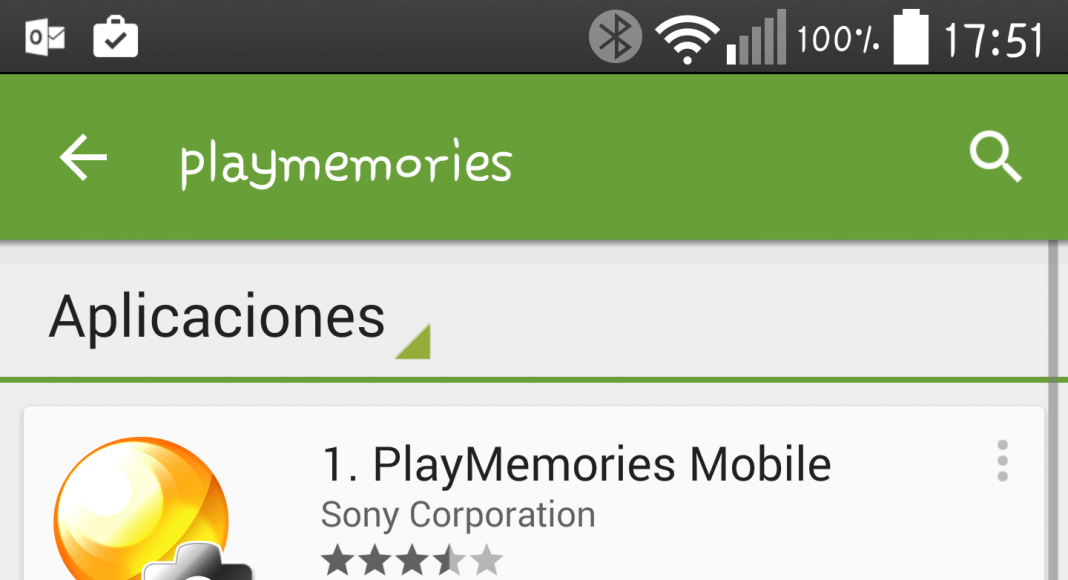Tap the 17:51 clock in status bar
The width and height of the screenshot is (1068, 580).
click(993, 40)
